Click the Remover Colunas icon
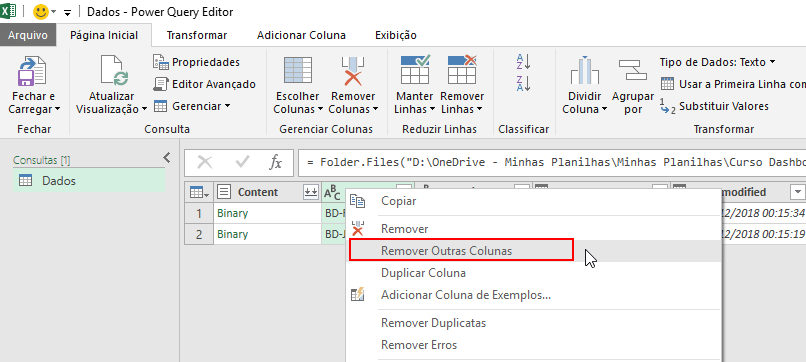This screenshot has width=806, height=362. click(353, 71)
